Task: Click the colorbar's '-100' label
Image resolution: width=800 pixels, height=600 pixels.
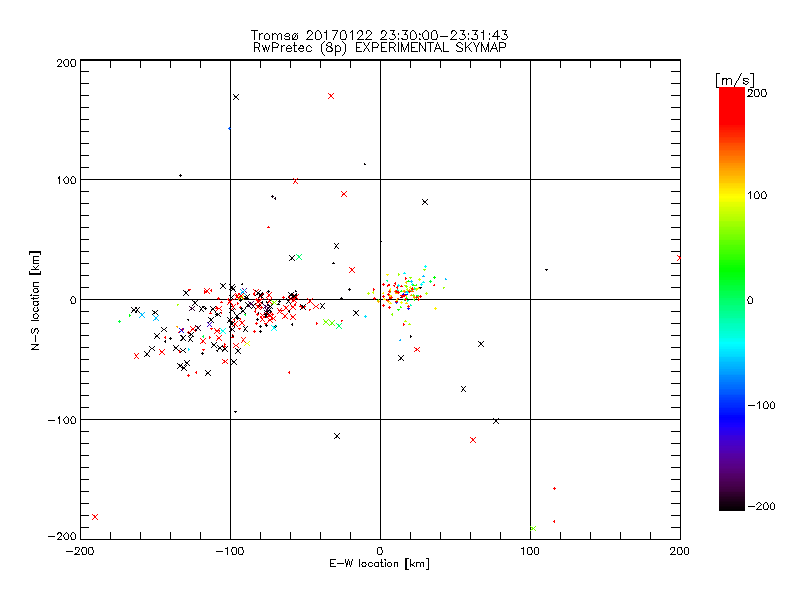Action: [761, 405]
